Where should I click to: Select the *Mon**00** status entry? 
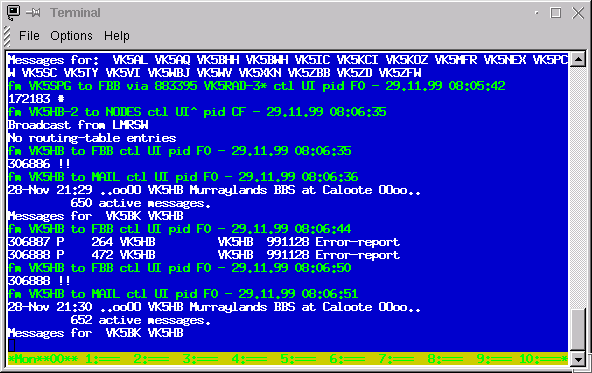tap(43, 359)
